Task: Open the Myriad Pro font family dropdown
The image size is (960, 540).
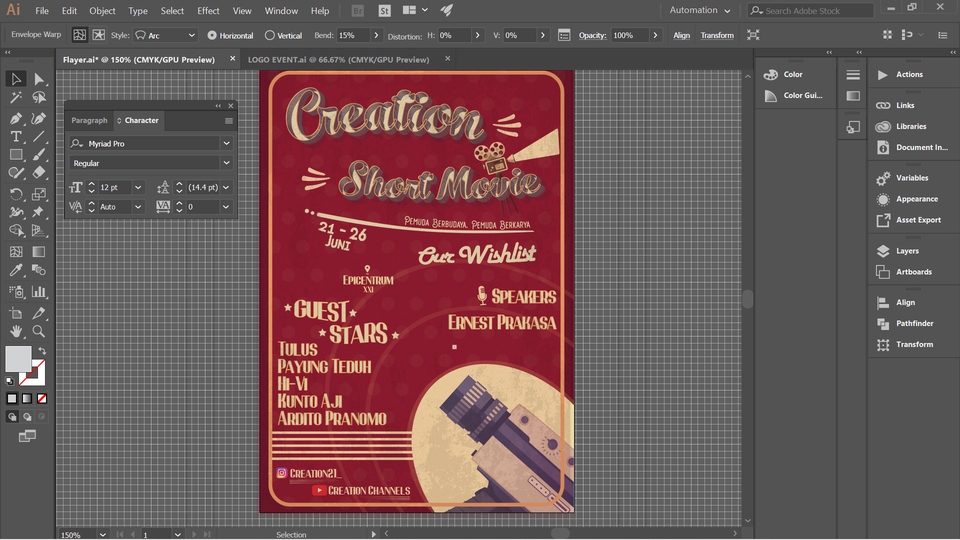Action: [226, 144]
